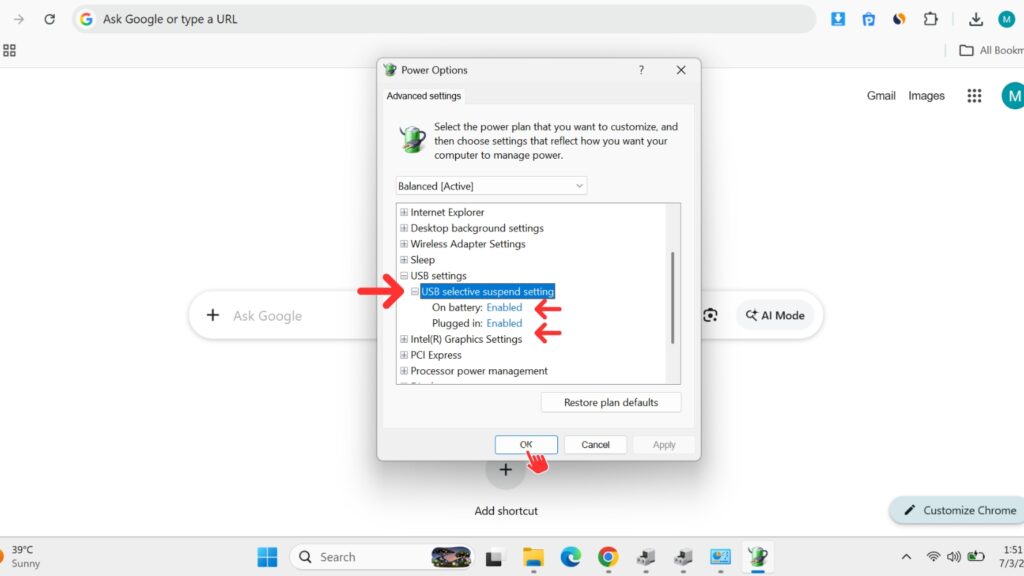This screenshot has width=1024, height=576.
Task: Launch Microsoft Edge from taskbar
Action: tap(570, 557)
